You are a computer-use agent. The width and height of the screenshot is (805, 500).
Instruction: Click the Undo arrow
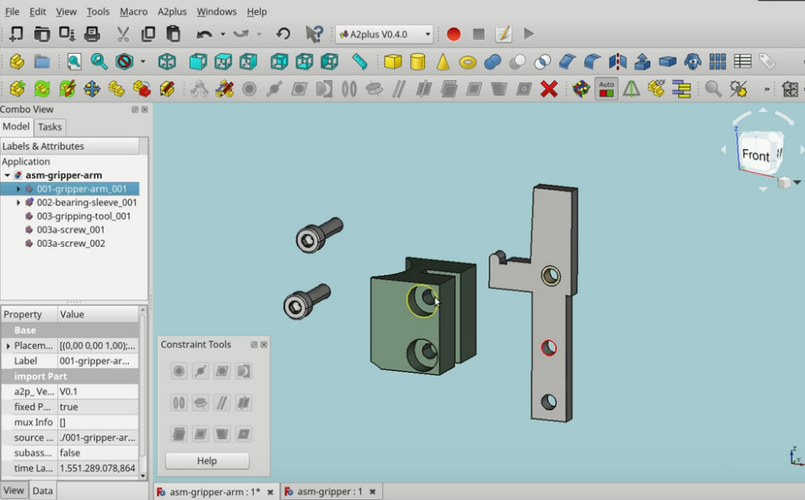pos(204,34)
